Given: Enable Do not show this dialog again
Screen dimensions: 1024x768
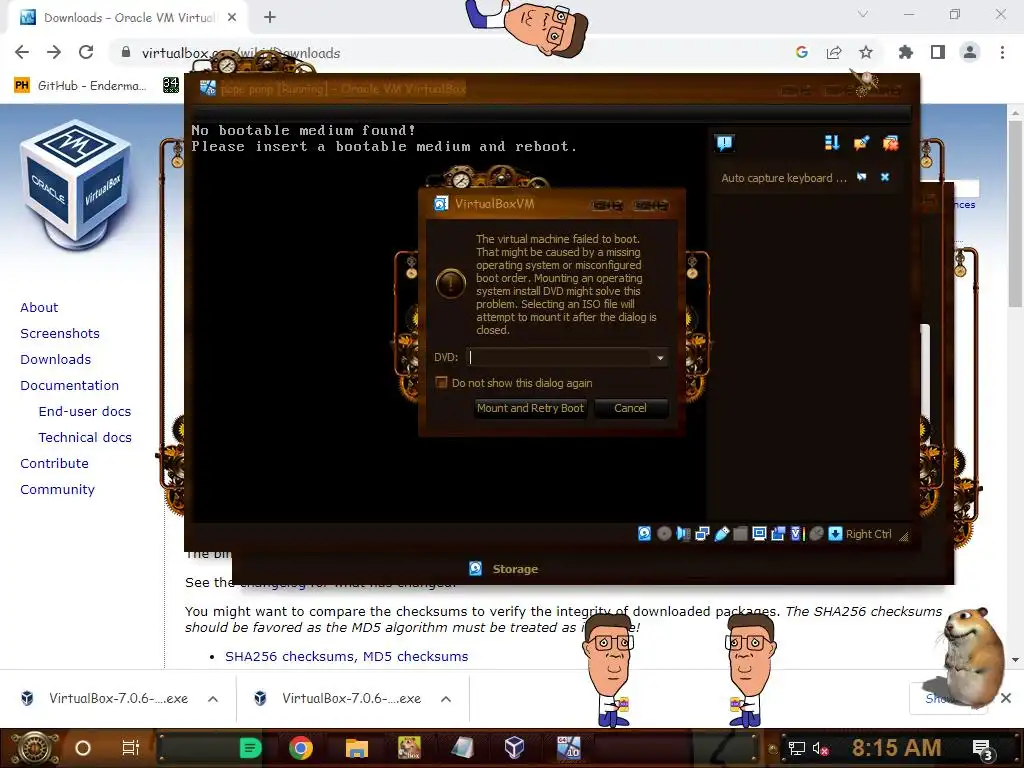Looking at the screenshot, I should pos(441,383).
